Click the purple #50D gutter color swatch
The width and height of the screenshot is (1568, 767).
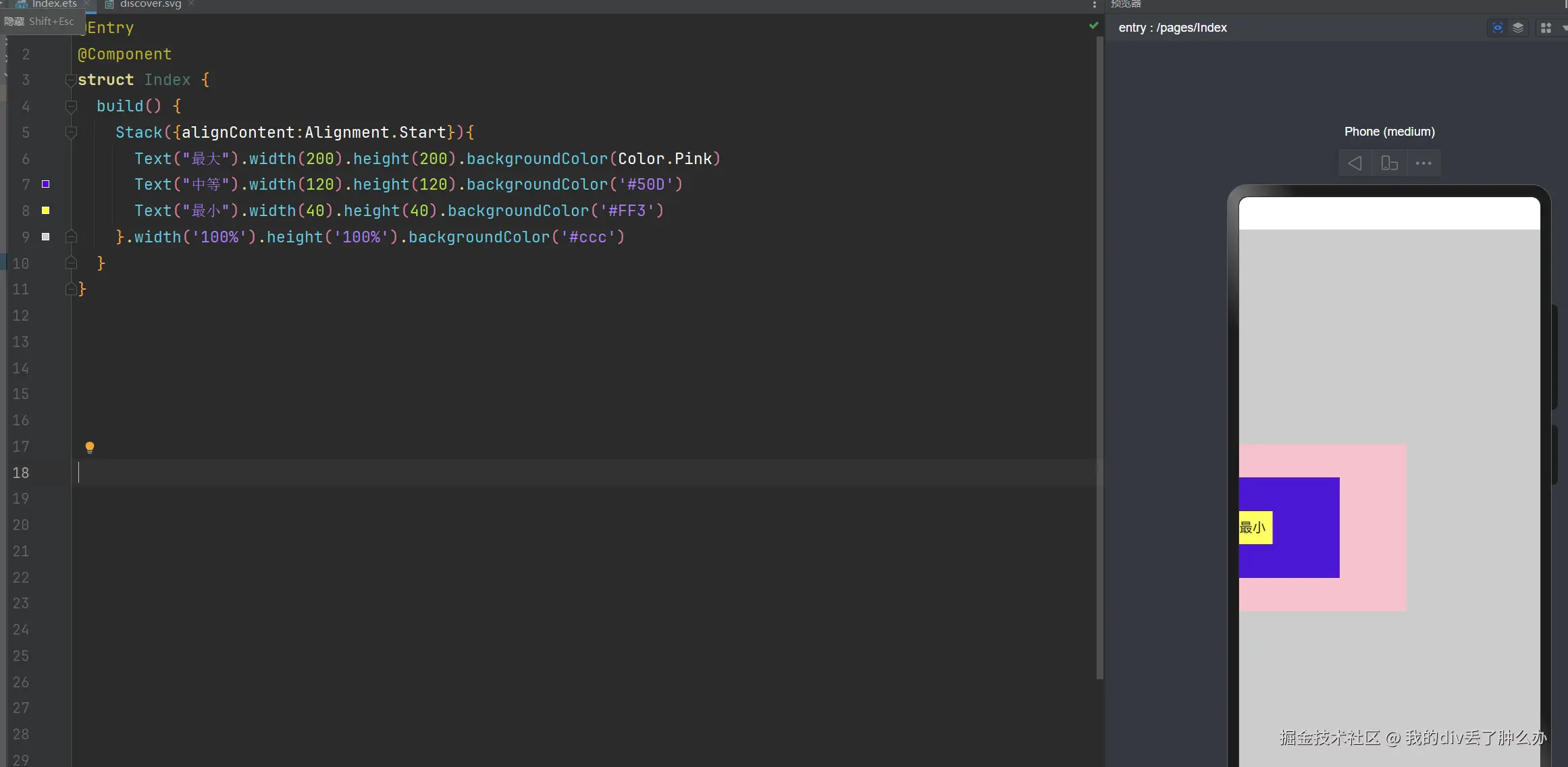(x=45, y=184)
